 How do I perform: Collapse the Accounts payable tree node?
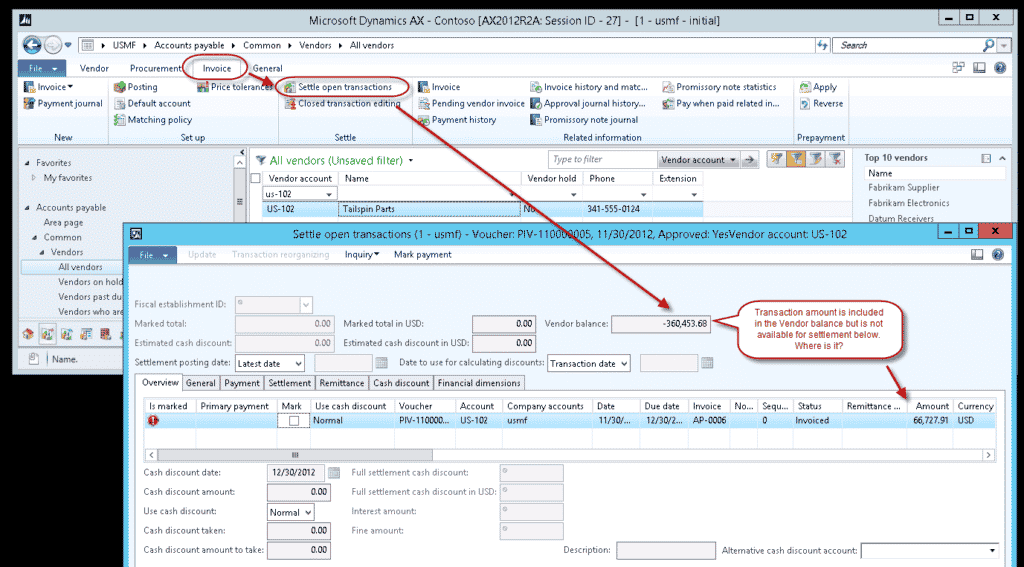coord(27,208)
